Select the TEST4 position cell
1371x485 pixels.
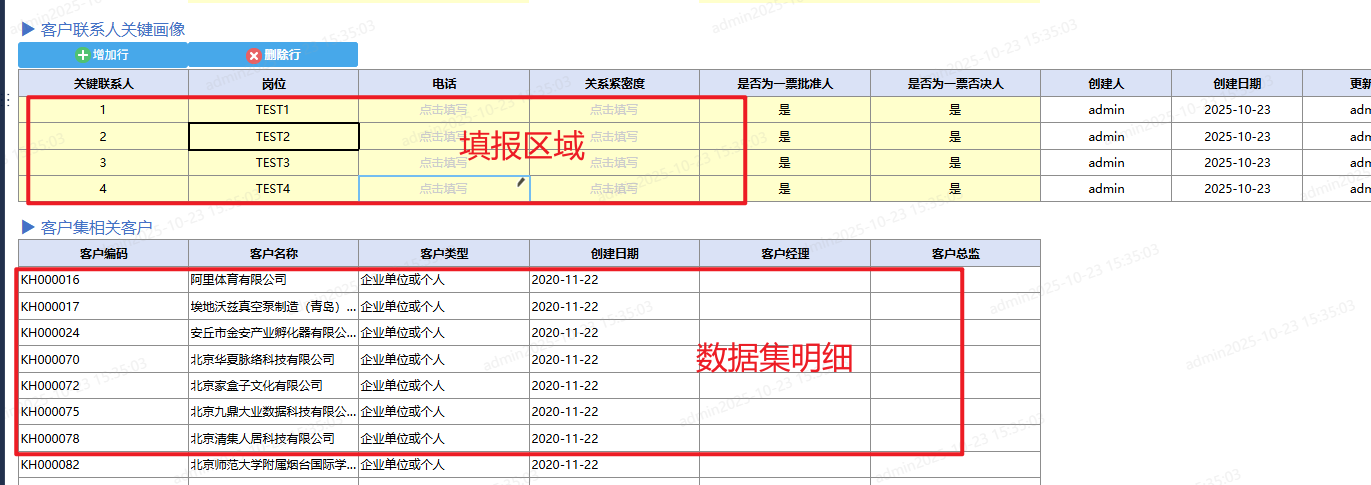coord(274,188)
